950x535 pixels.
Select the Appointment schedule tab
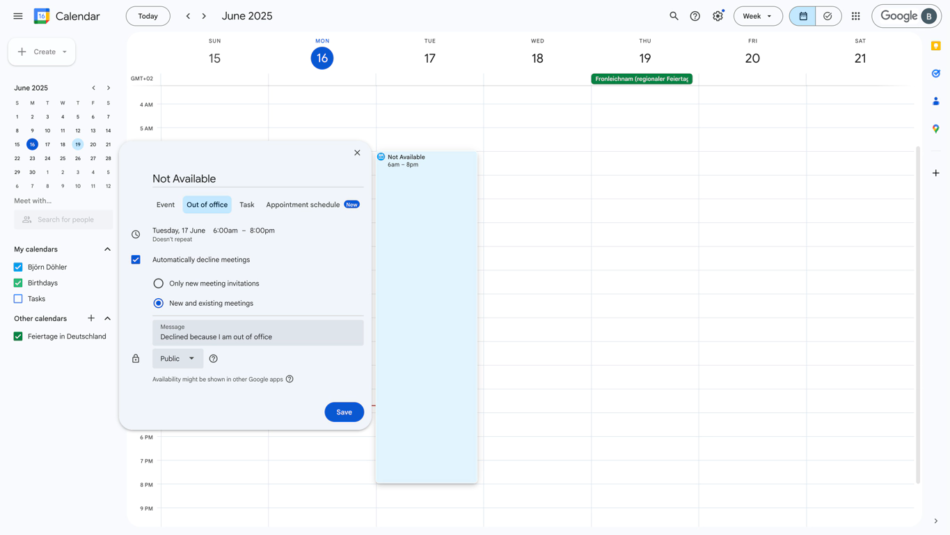coord(303,205)
